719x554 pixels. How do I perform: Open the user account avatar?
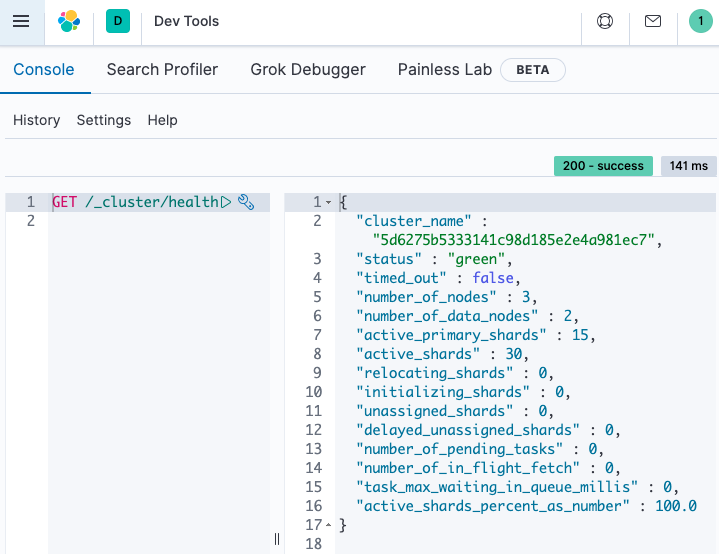pos(701,21)
